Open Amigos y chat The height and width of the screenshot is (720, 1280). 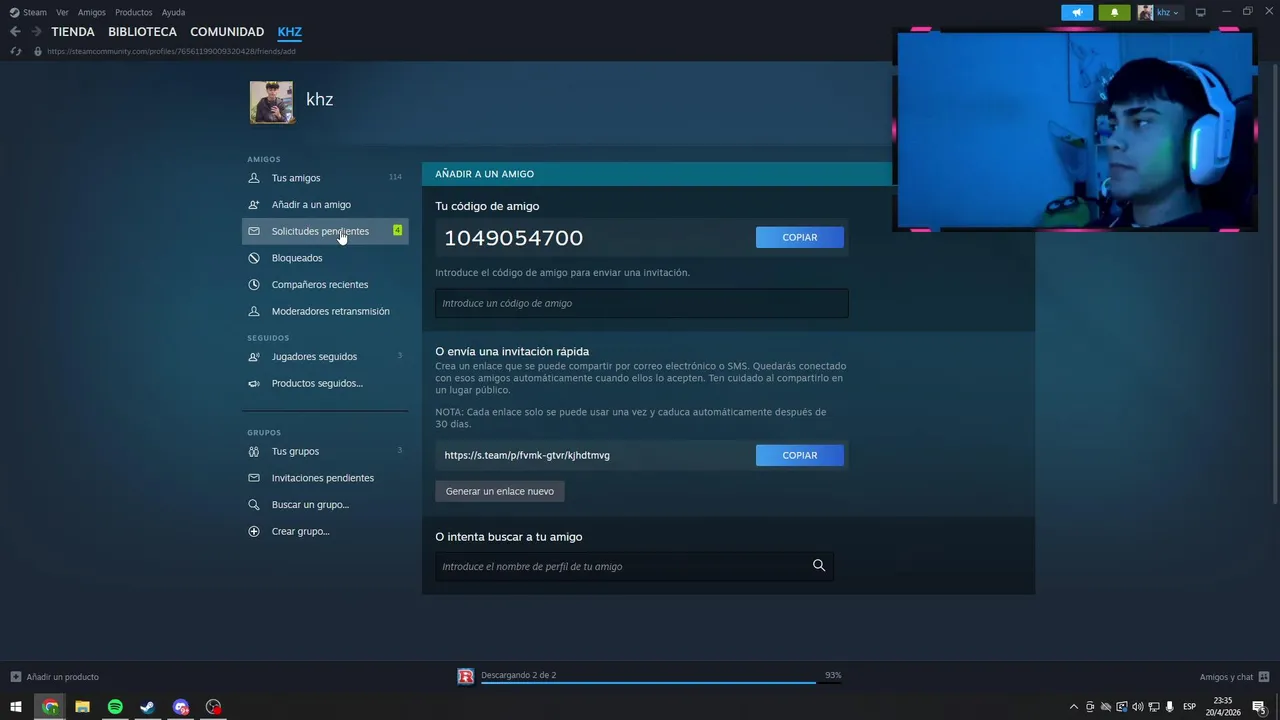(1235, 677)
